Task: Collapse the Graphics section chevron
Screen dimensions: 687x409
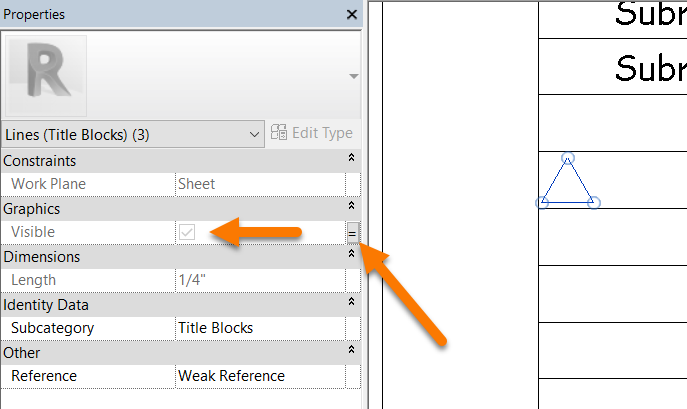Action: tap(351, 208)
